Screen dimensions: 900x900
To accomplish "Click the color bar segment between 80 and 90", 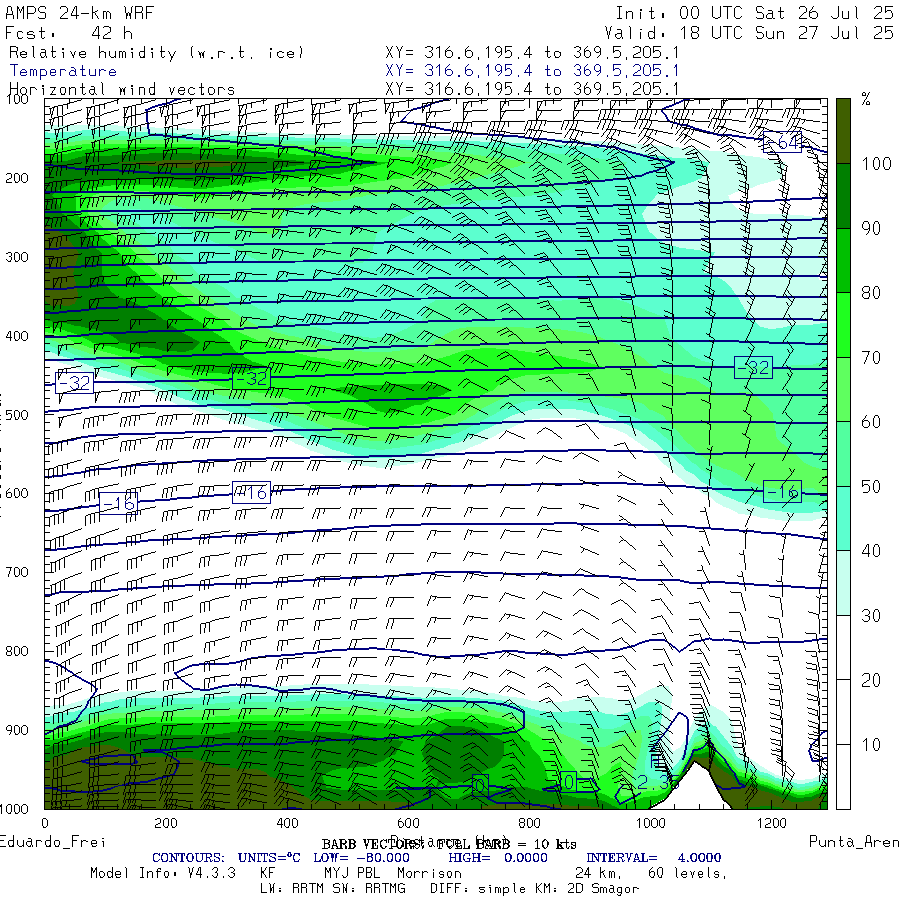I will pos(843,261).
